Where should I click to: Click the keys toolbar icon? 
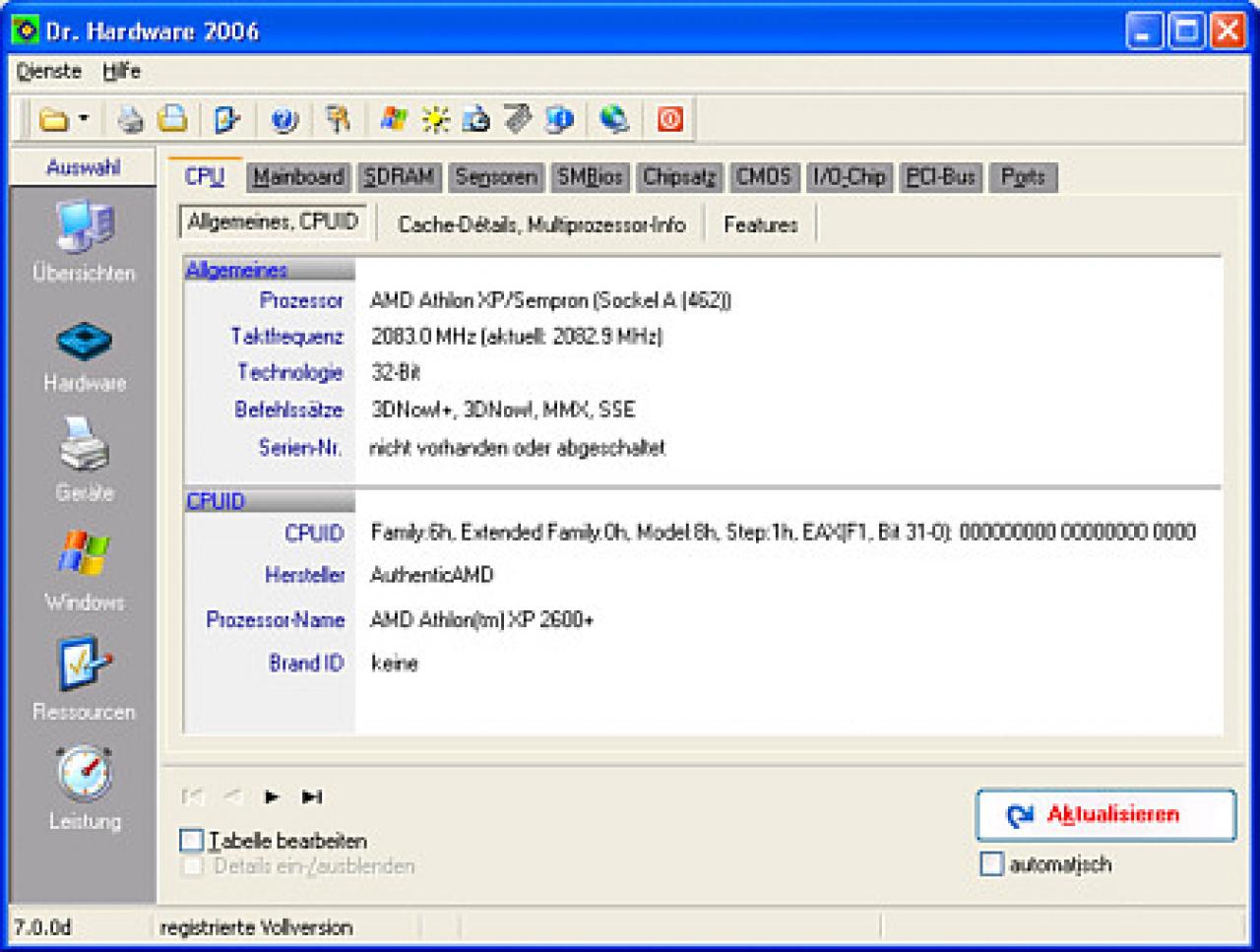pyautogui.click(x=338, y=119)
